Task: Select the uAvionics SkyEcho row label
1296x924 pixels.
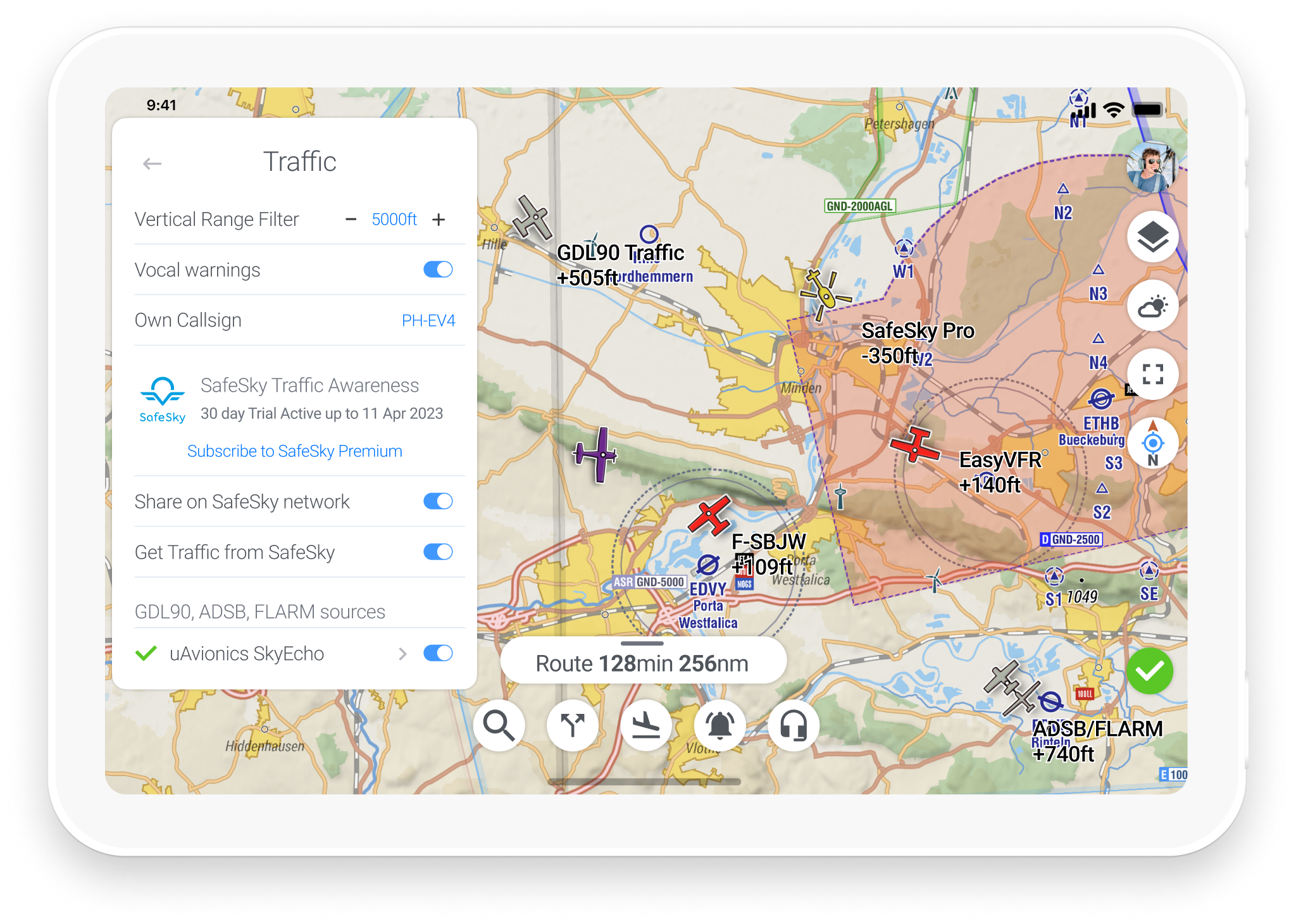Action: tap(247, 654)
